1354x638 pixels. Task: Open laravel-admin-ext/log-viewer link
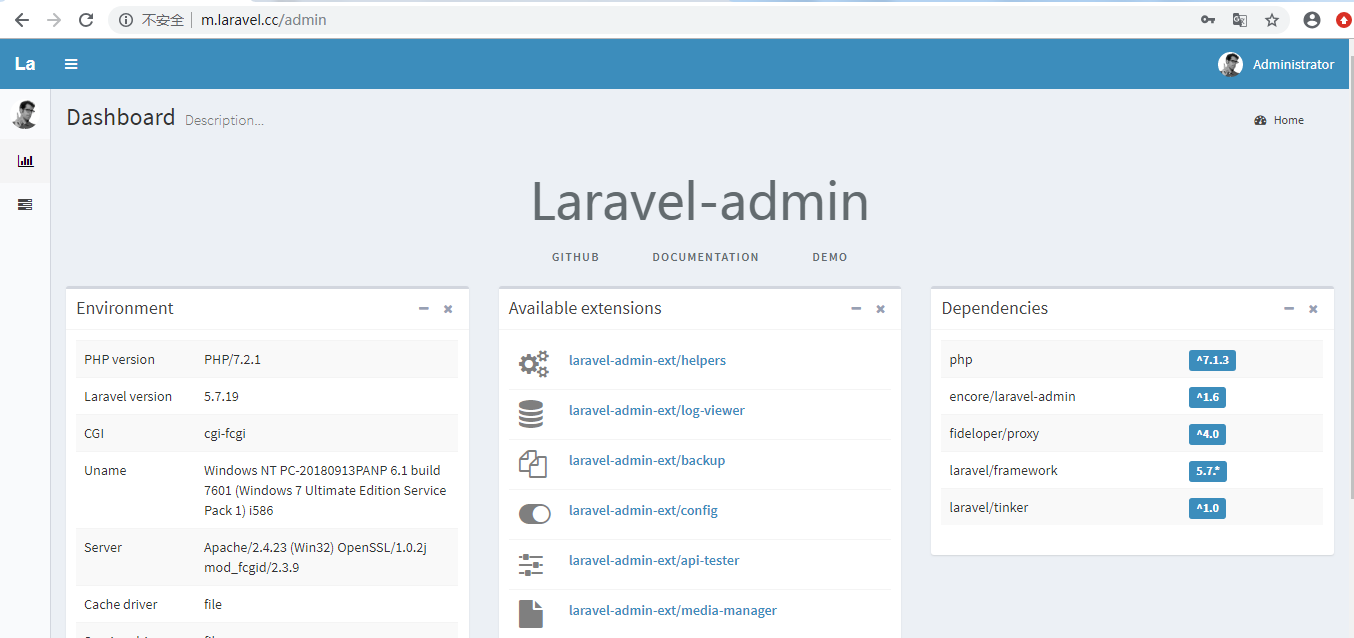(657, 410)
